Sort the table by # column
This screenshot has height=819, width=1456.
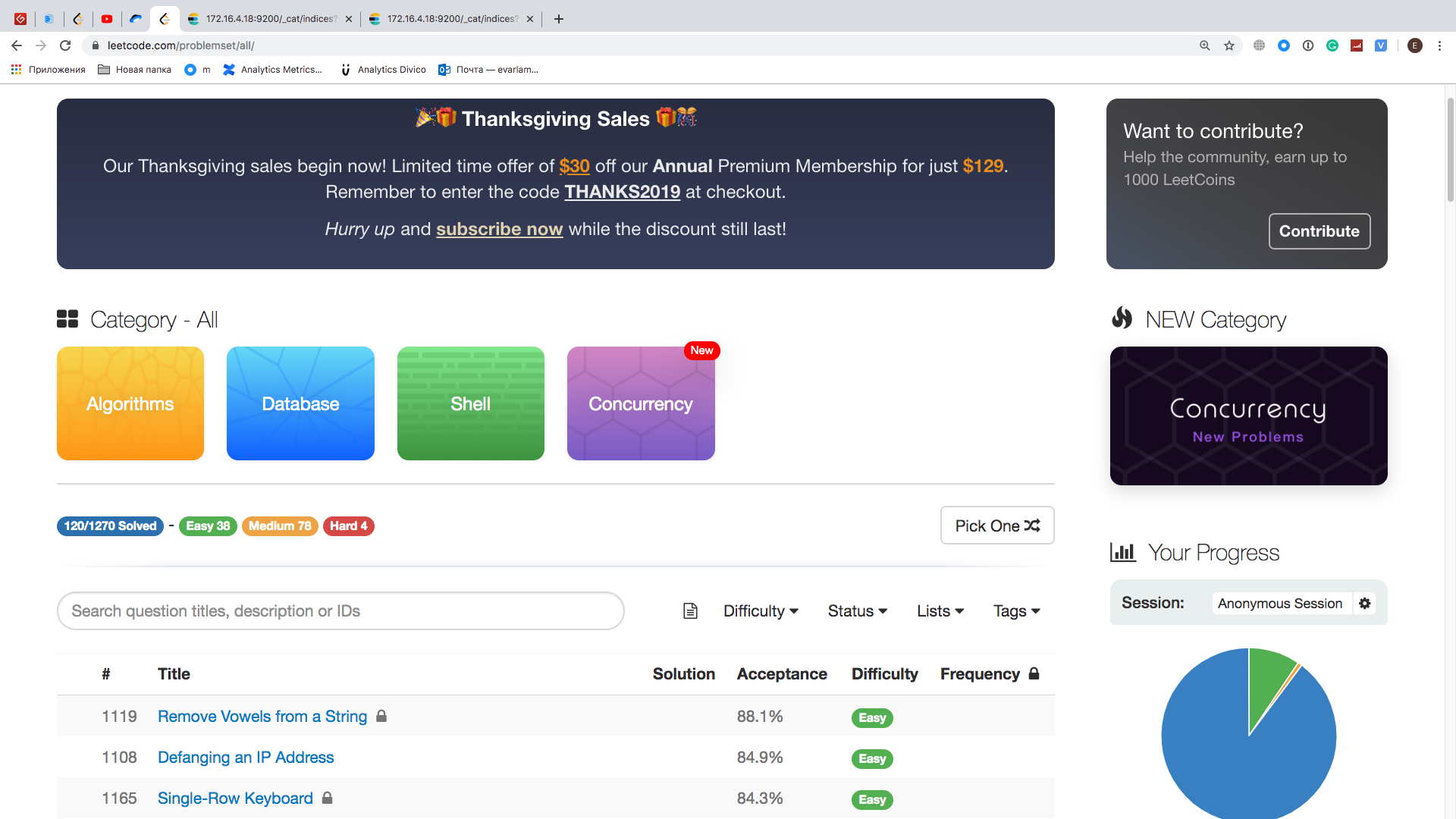click(106, 674)
